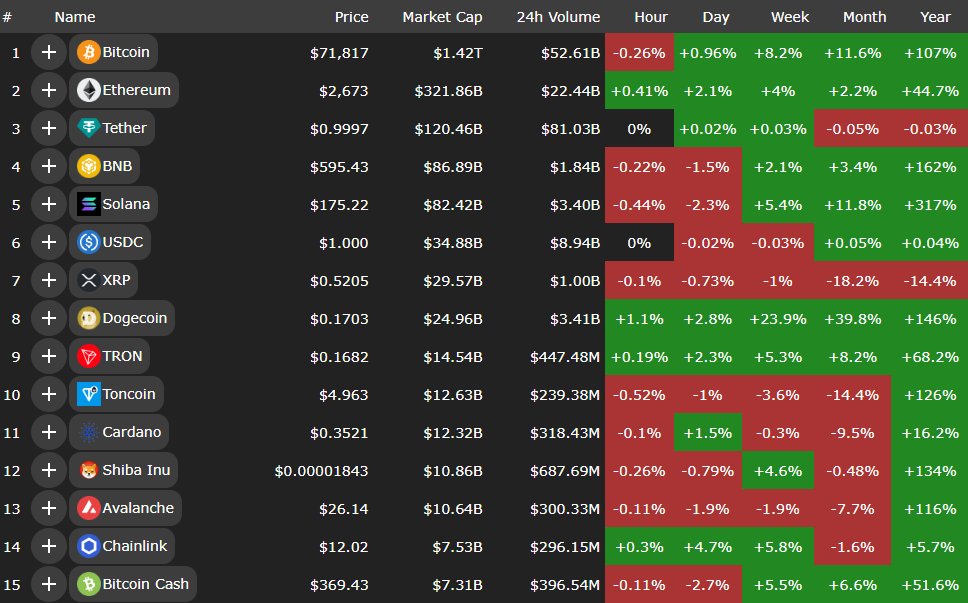This screenshot has height=603, width=968.
Task: Sort the table by Market Cap header
Action: click(x=442, y=17)
